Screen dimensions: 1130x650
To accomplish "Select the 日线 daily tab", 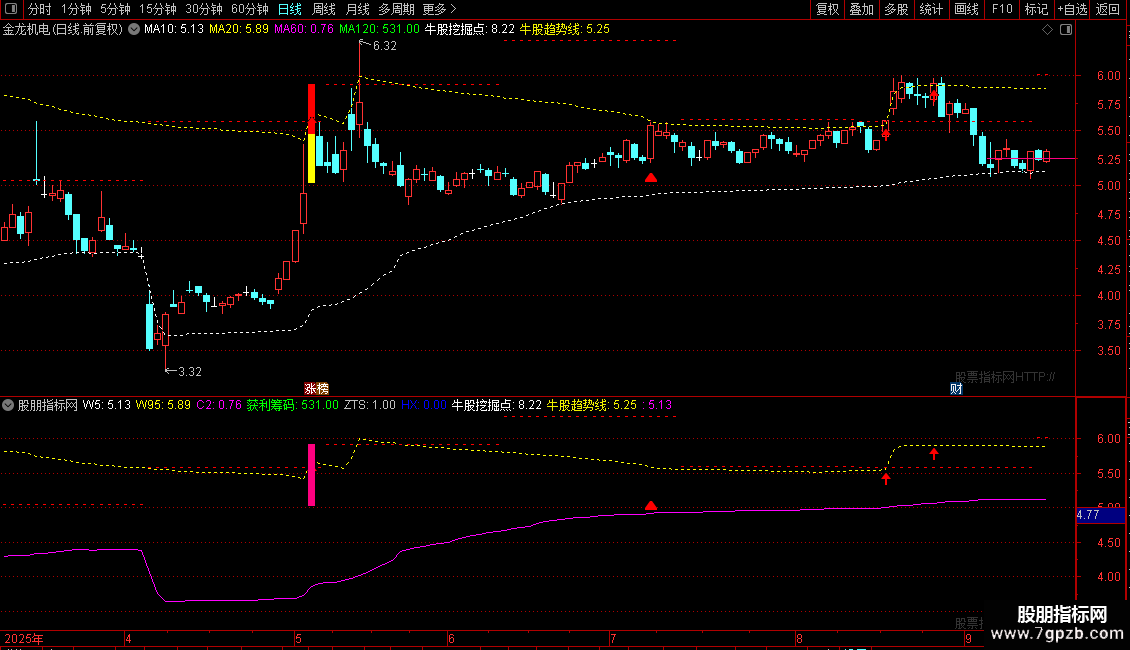I will pyautogui.click(x=290, y=9).
